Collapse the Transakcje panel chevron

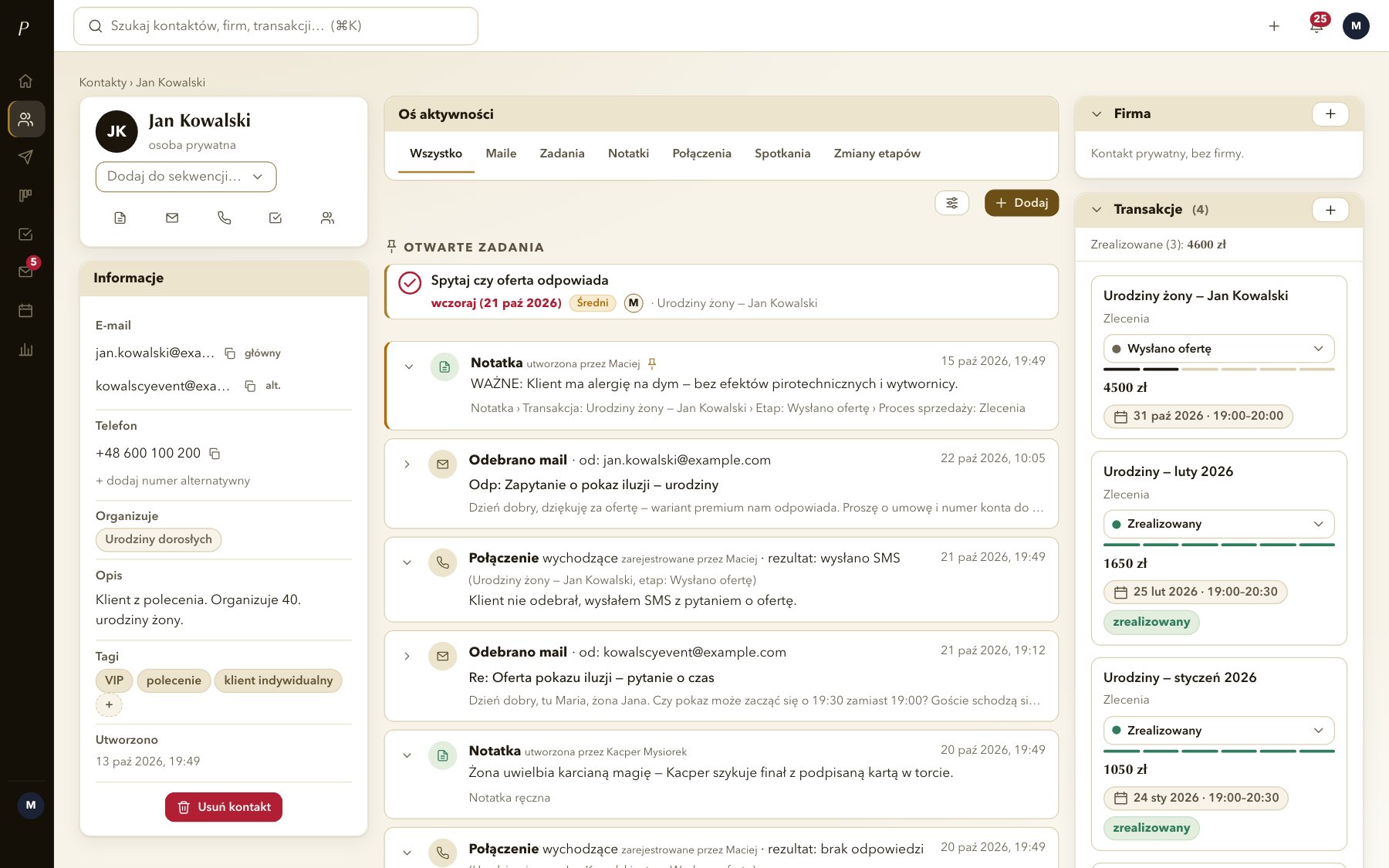pyautogui.click(x=1097, y=210)
